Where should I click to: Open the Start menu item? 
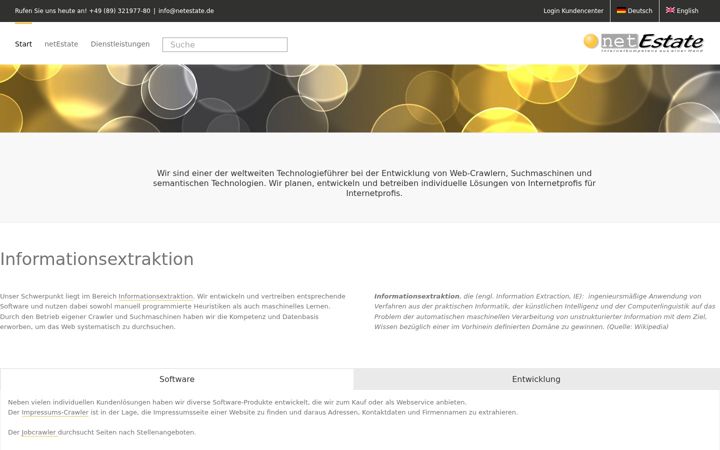(23, 44)
